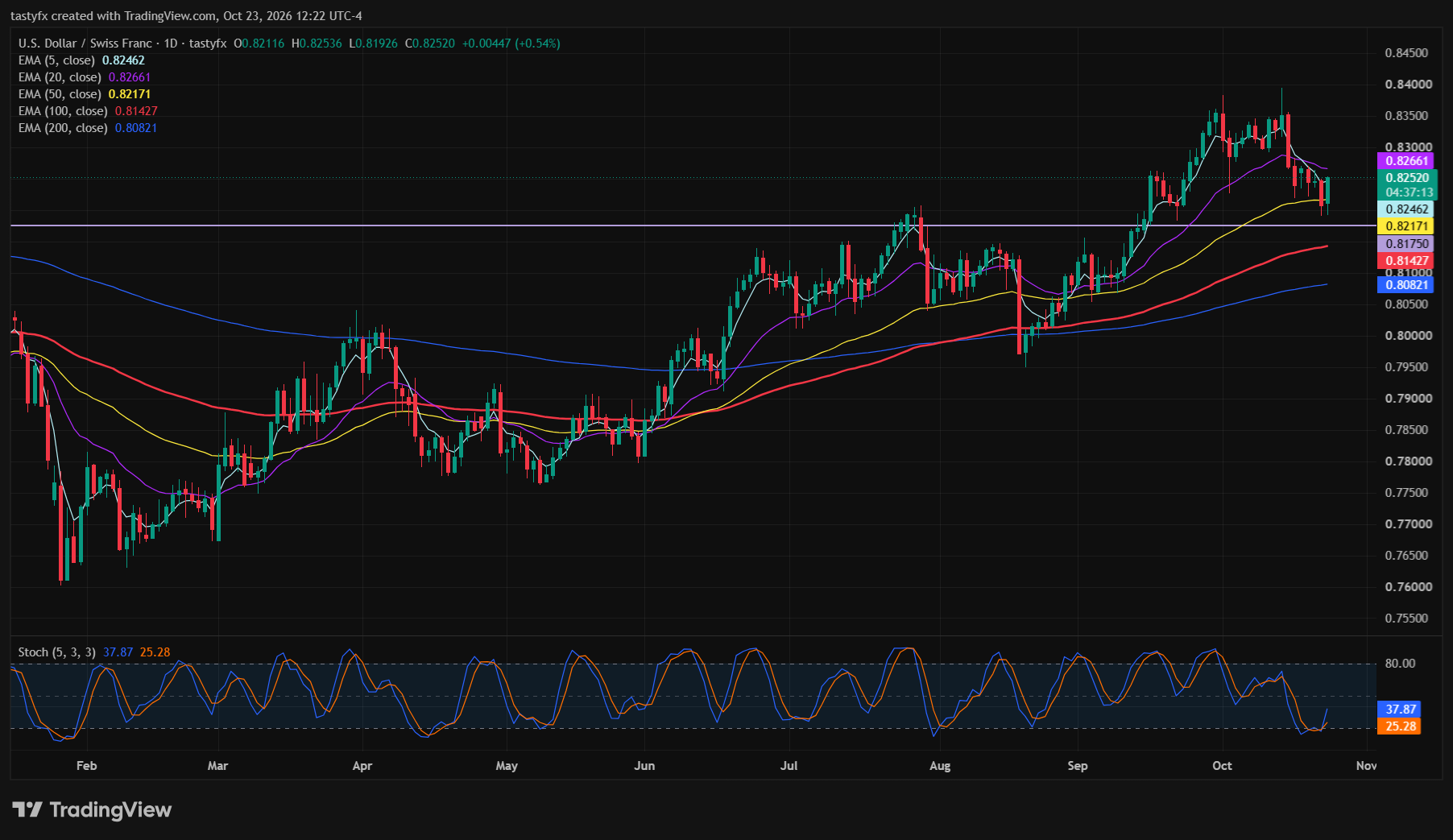Select the EMA (50, close) indicator legend
This screenshot has height=840, width=1453.
point(85,94)
